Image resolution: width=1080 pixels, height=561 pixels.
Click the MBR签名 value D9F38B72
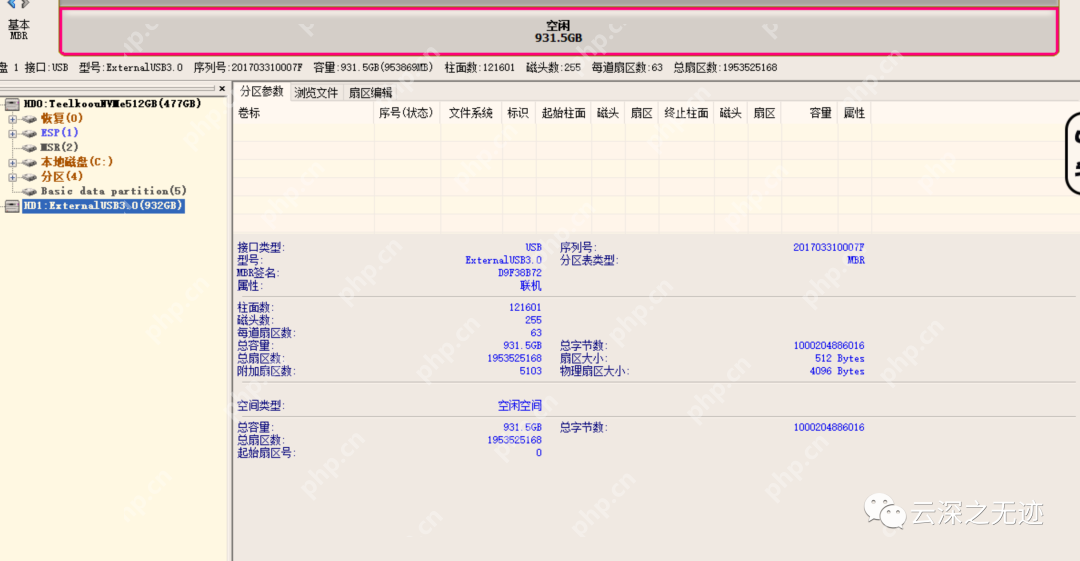[520, 273]
